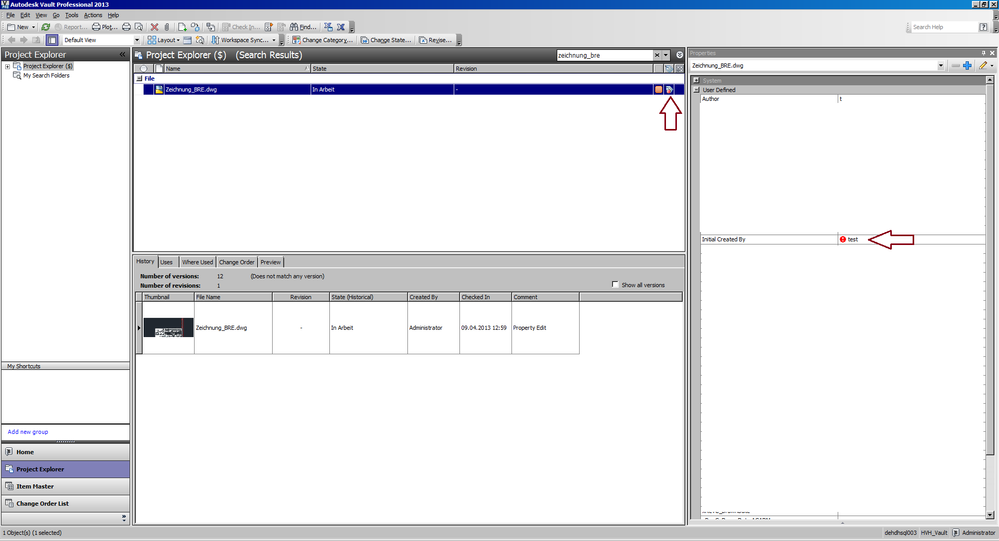The width and height of the screenshot is (999, 541).
Task: Click the green Refresh icon in toolbar
Action: [46, 27]
